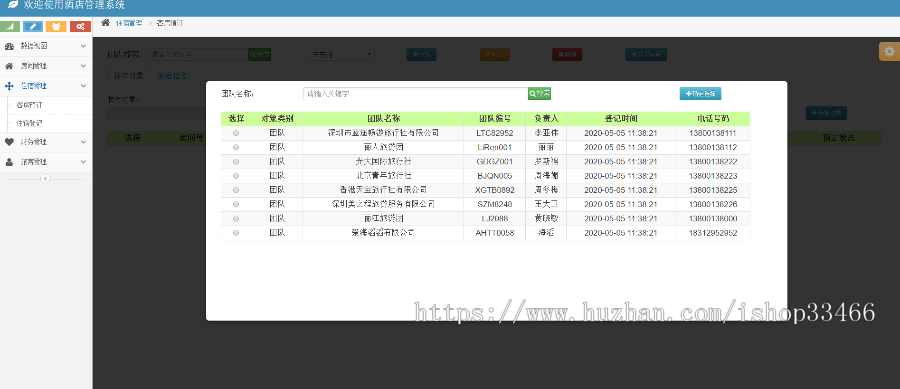Click phone number 13800138222

pos(713,162)
